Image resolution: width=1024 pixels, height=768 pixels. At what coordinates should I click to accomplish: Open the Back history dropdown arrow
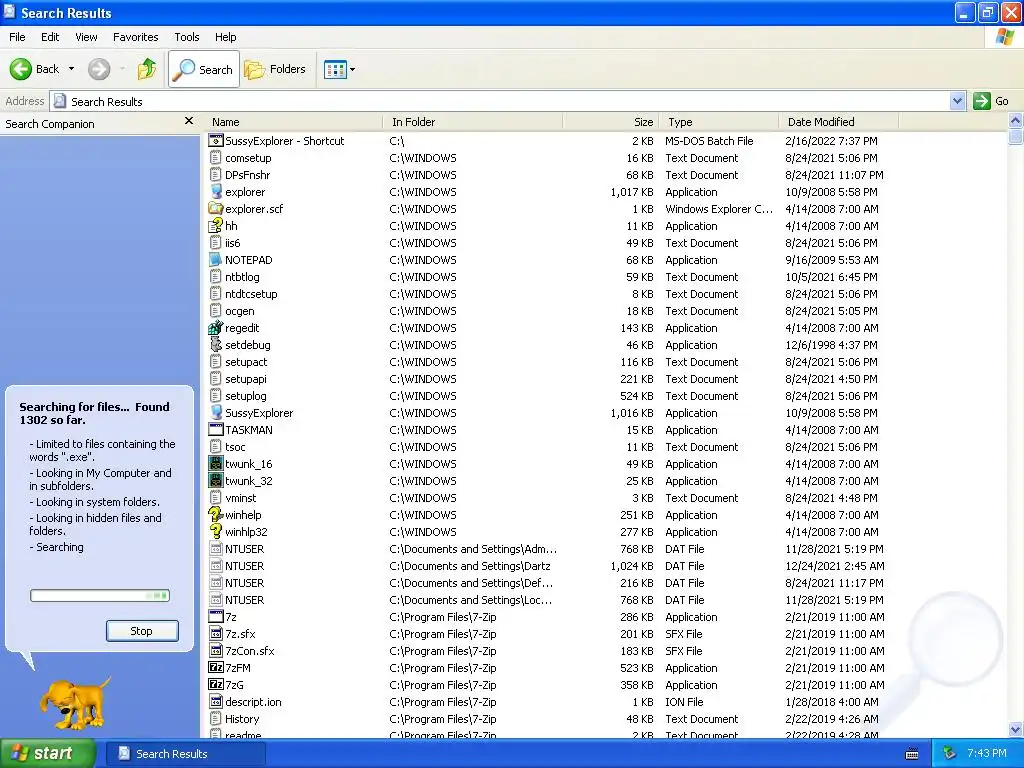point(71,69)
